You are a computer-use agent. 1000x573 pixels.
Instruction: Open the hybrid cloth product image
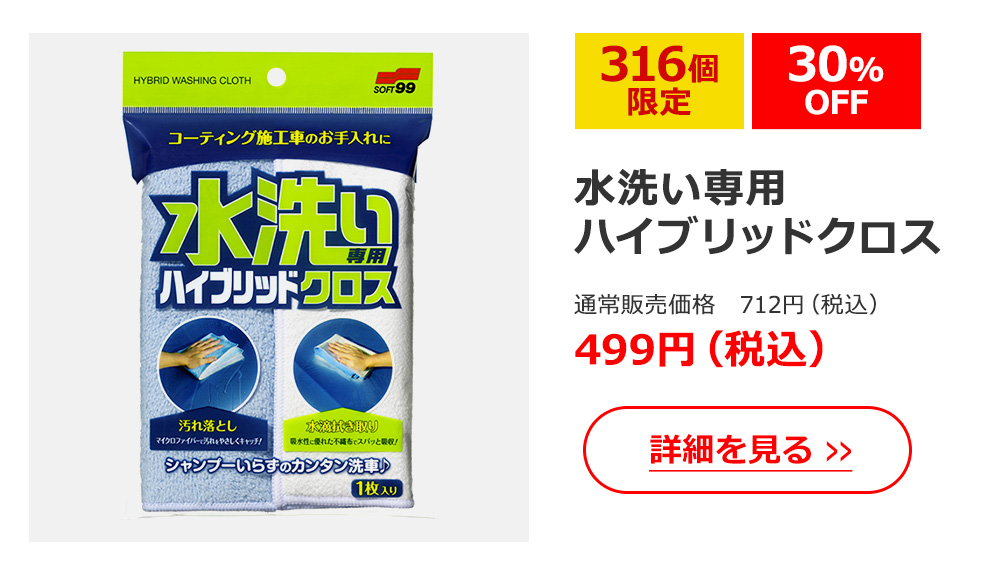(x=279, y=287)
